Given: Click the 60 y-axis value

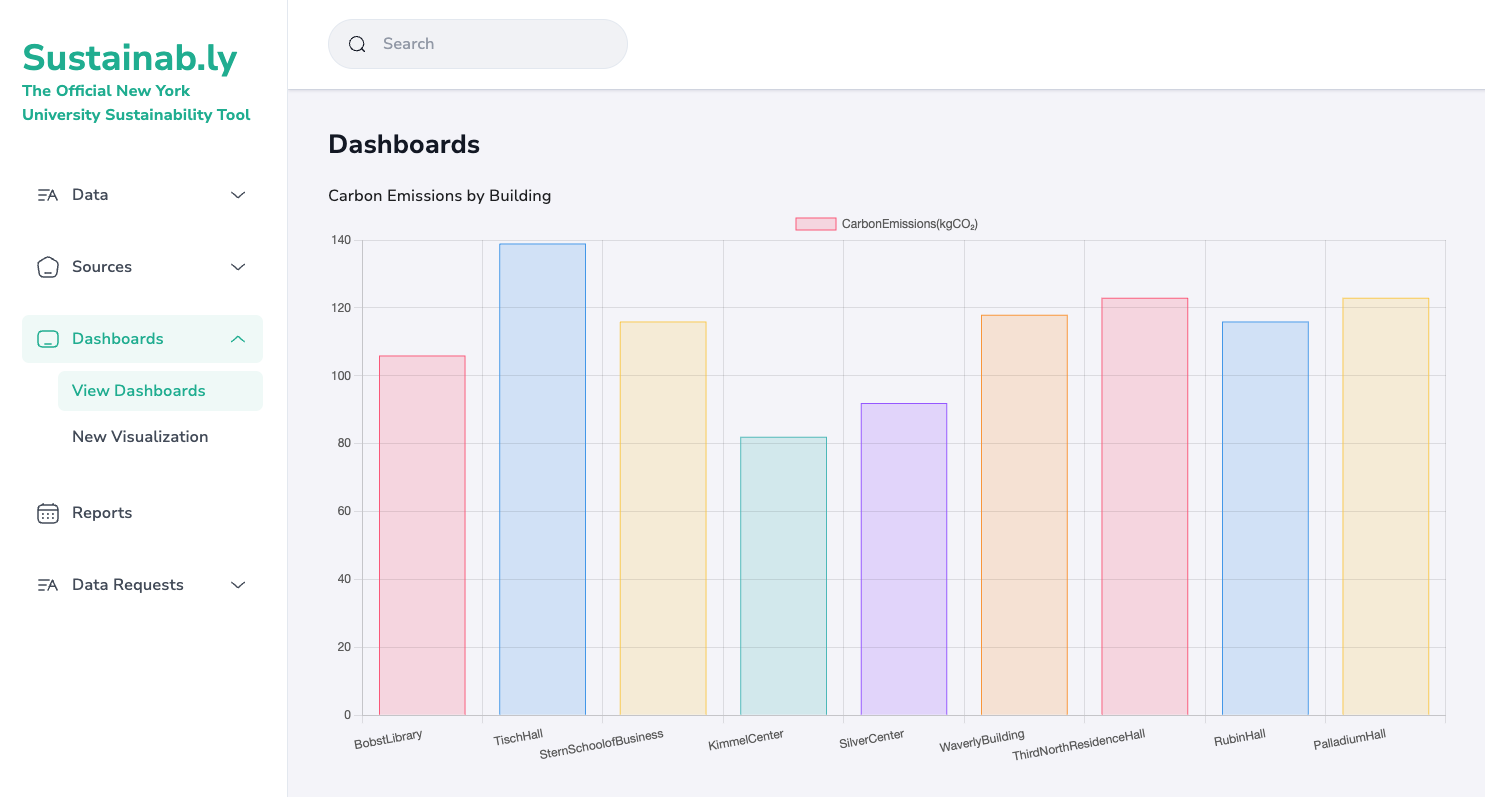Looking at the screenshot, I should [x=344, y=512].
